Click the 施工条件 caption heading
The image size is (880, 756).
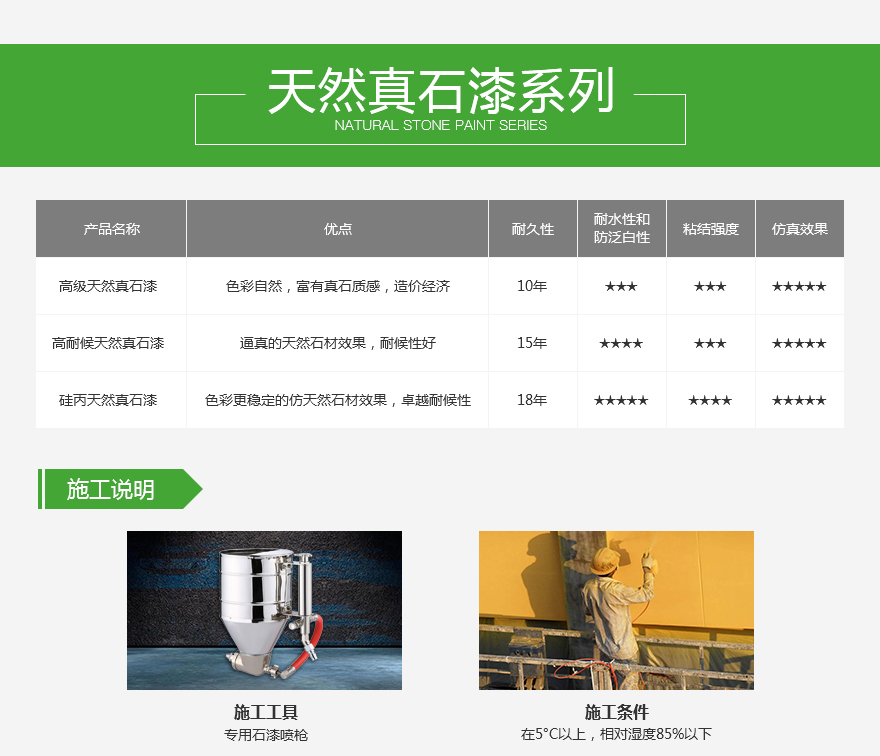(x=616, y=713)
